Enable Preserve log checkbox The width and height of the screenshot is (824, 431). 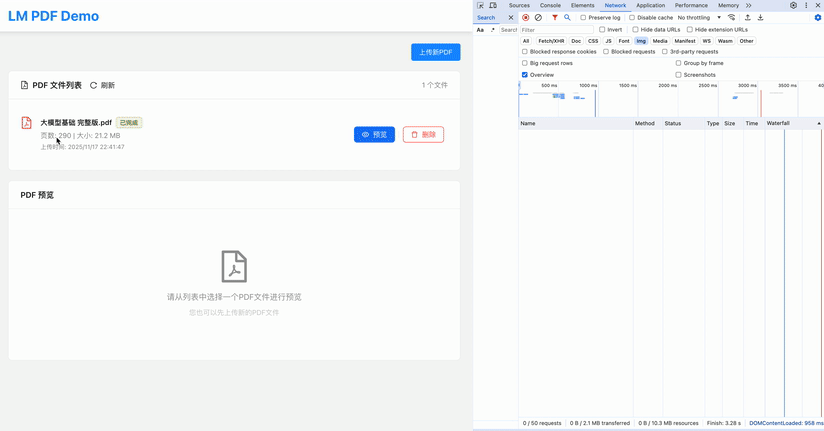click(x=583, y=17)
